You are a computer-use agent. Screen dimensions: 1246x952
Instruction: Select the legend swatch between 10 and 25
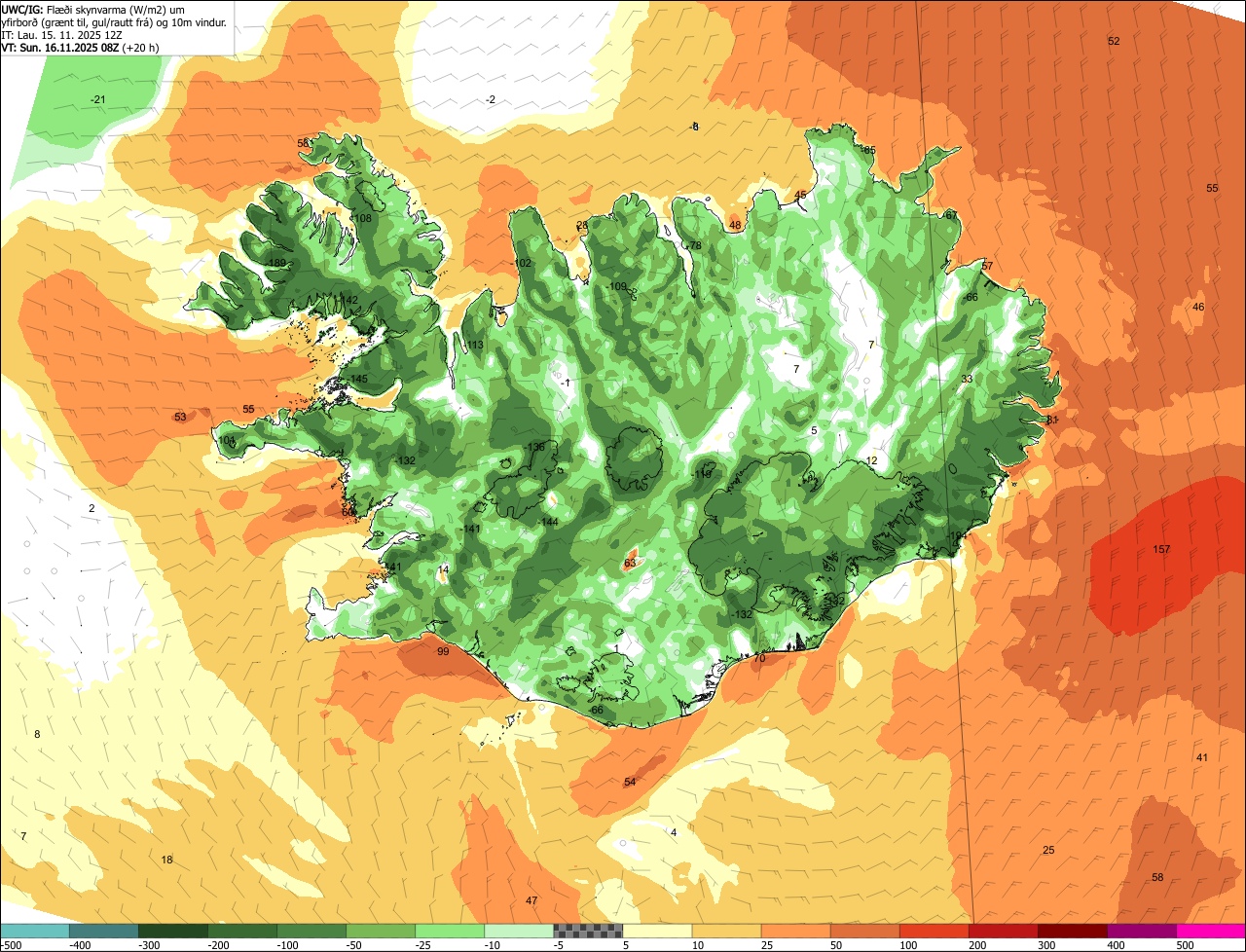pos(726,931)
